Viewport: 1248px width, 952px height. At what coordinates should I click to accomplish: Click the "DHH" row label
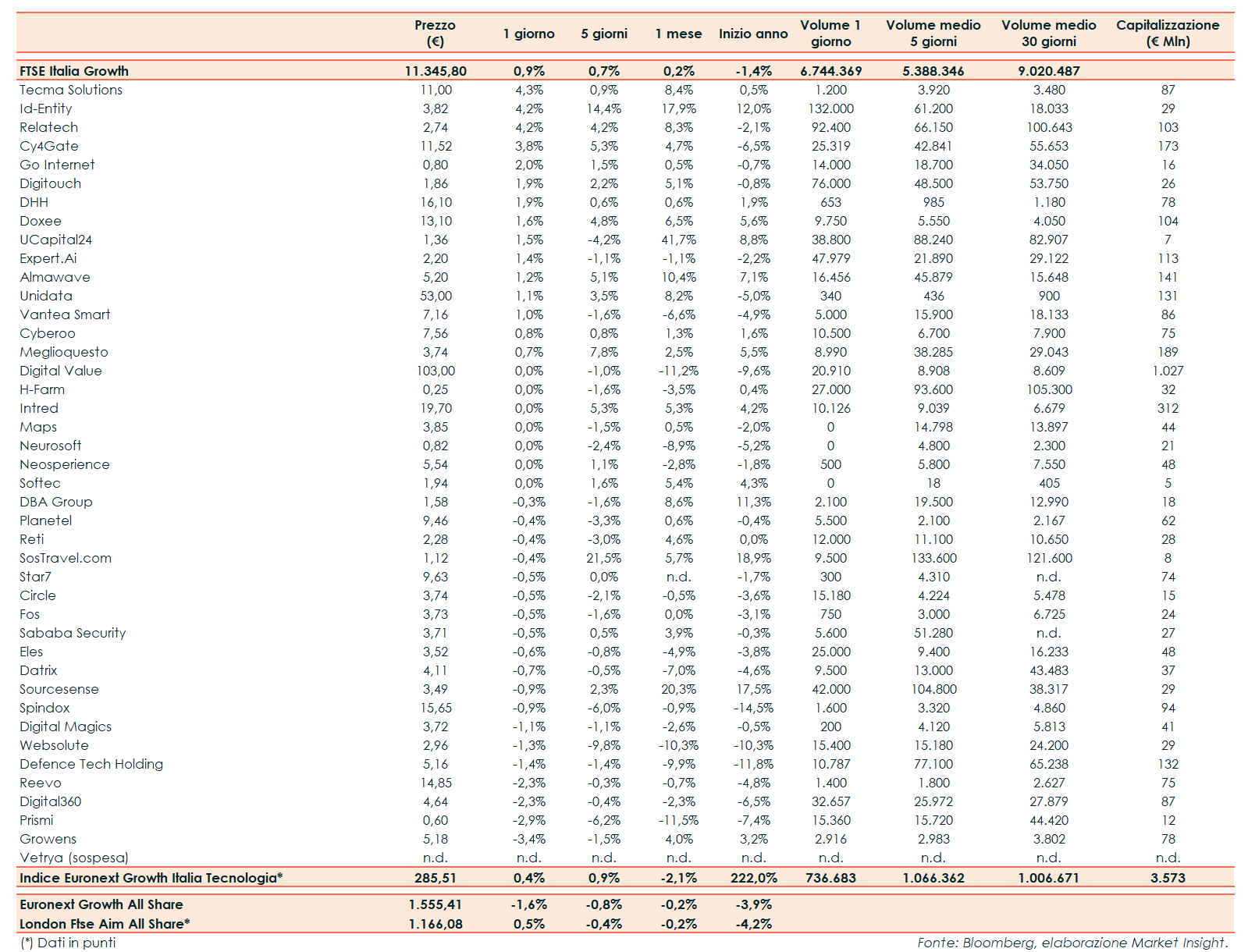[x=34, y=202]
